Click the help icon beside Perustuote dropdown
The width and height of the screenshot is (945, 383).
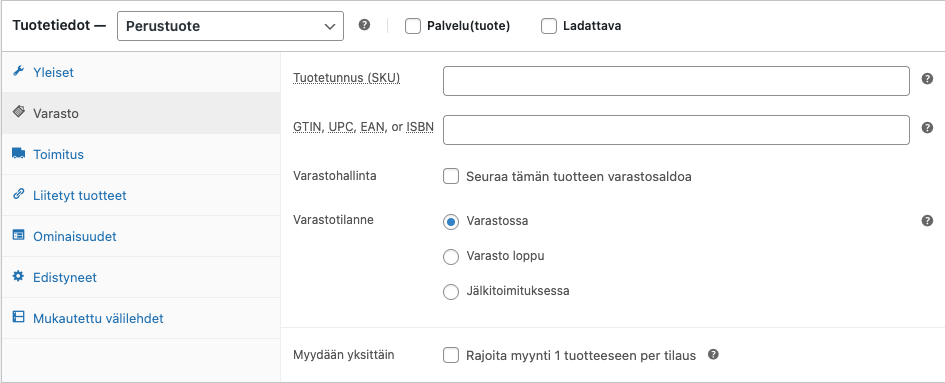(364, 25)
